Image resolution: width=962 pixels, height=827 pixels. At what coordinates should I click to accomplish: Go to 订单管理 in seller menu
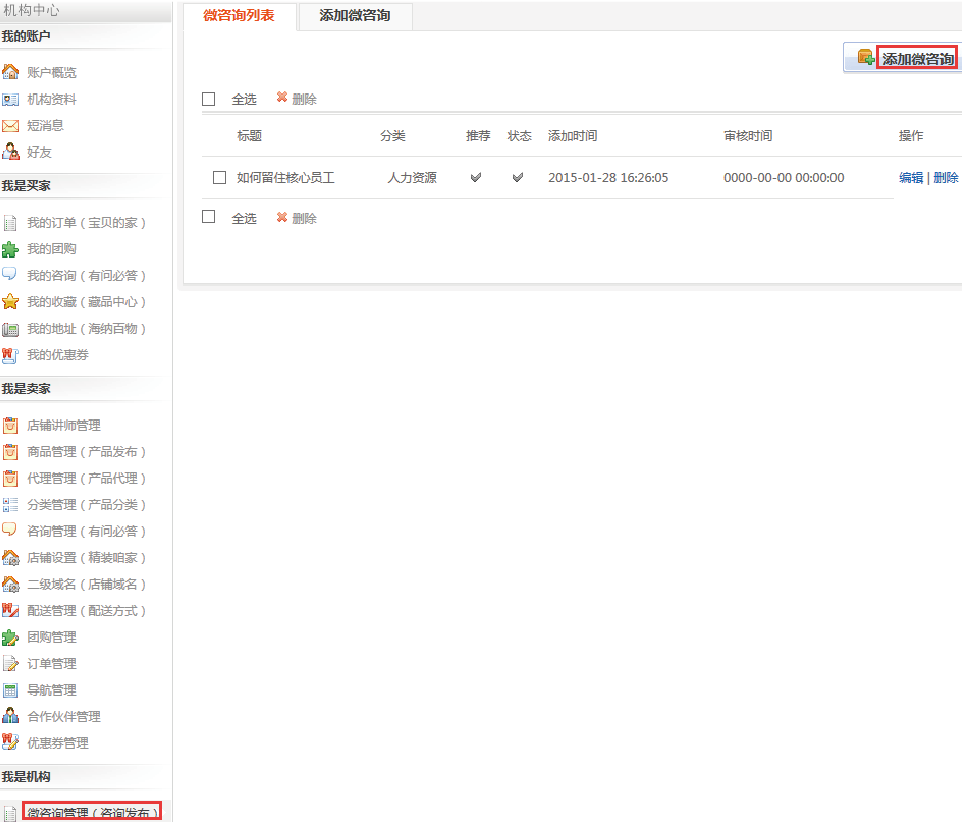click(51, 664)
